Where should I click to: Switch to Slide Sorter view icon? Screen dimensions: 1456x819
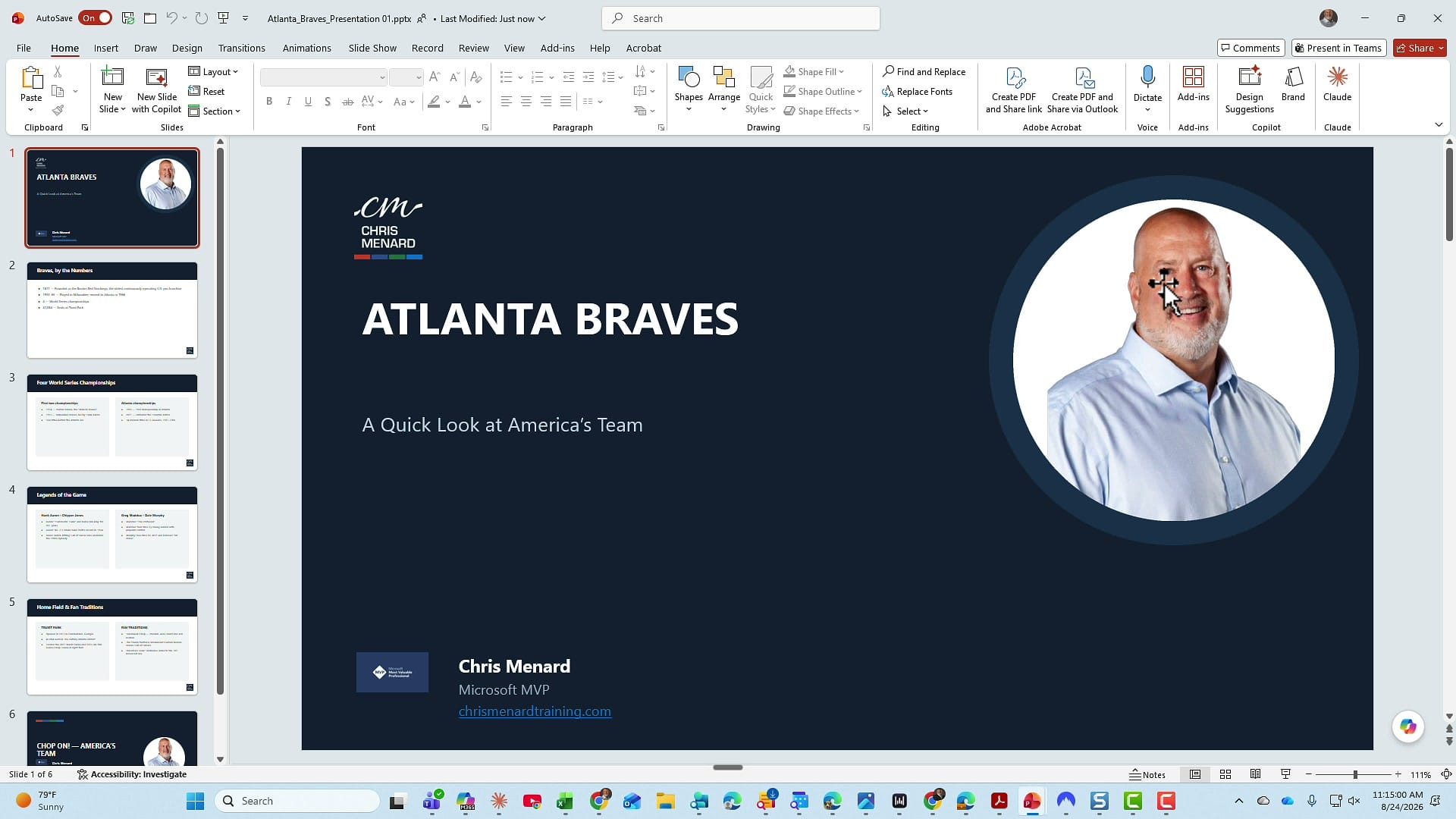pyautogui.click(x=1225, y=774)
